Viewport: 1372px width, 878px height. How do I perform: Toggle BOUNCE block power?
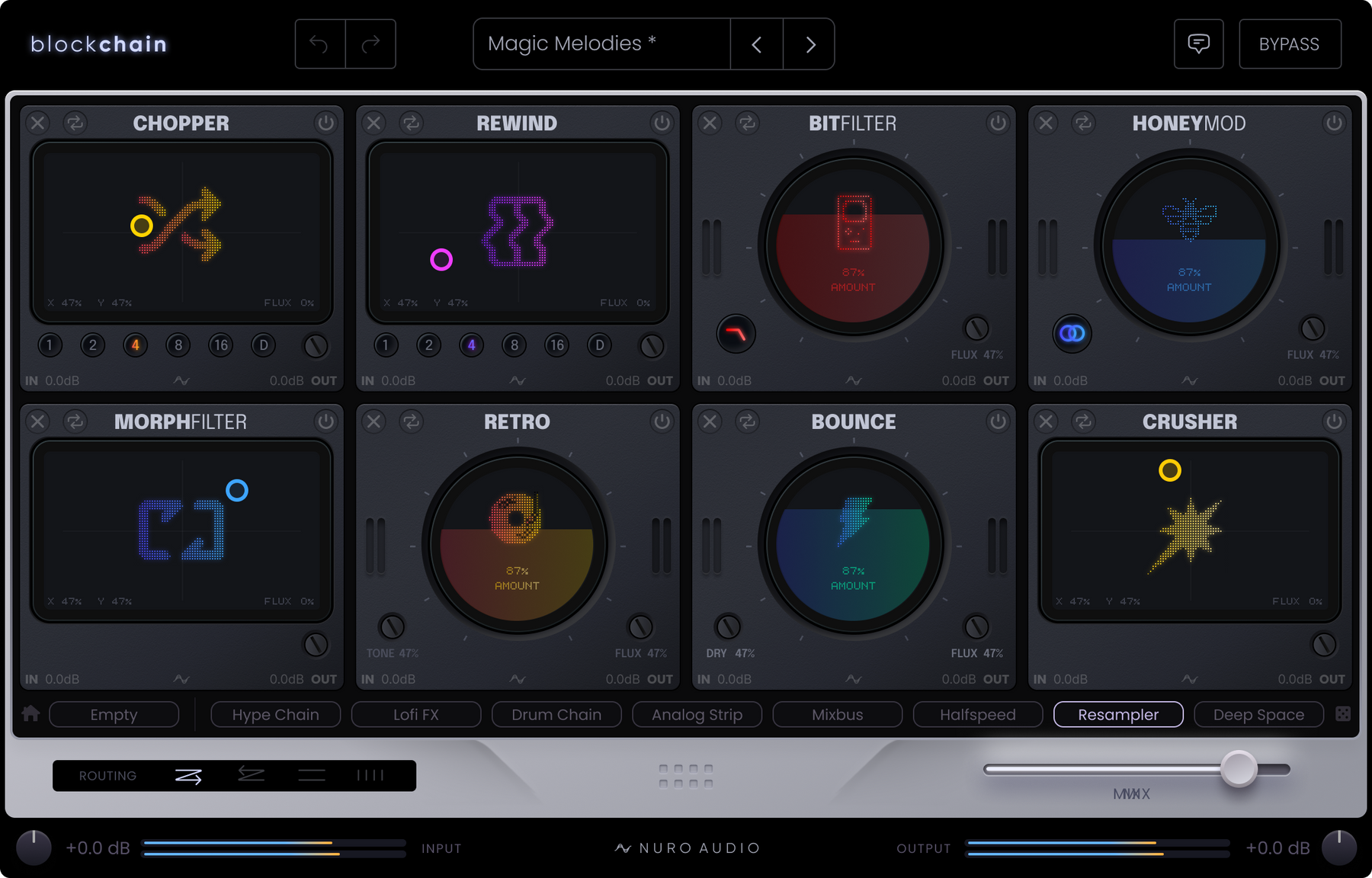tap(998, 421)
